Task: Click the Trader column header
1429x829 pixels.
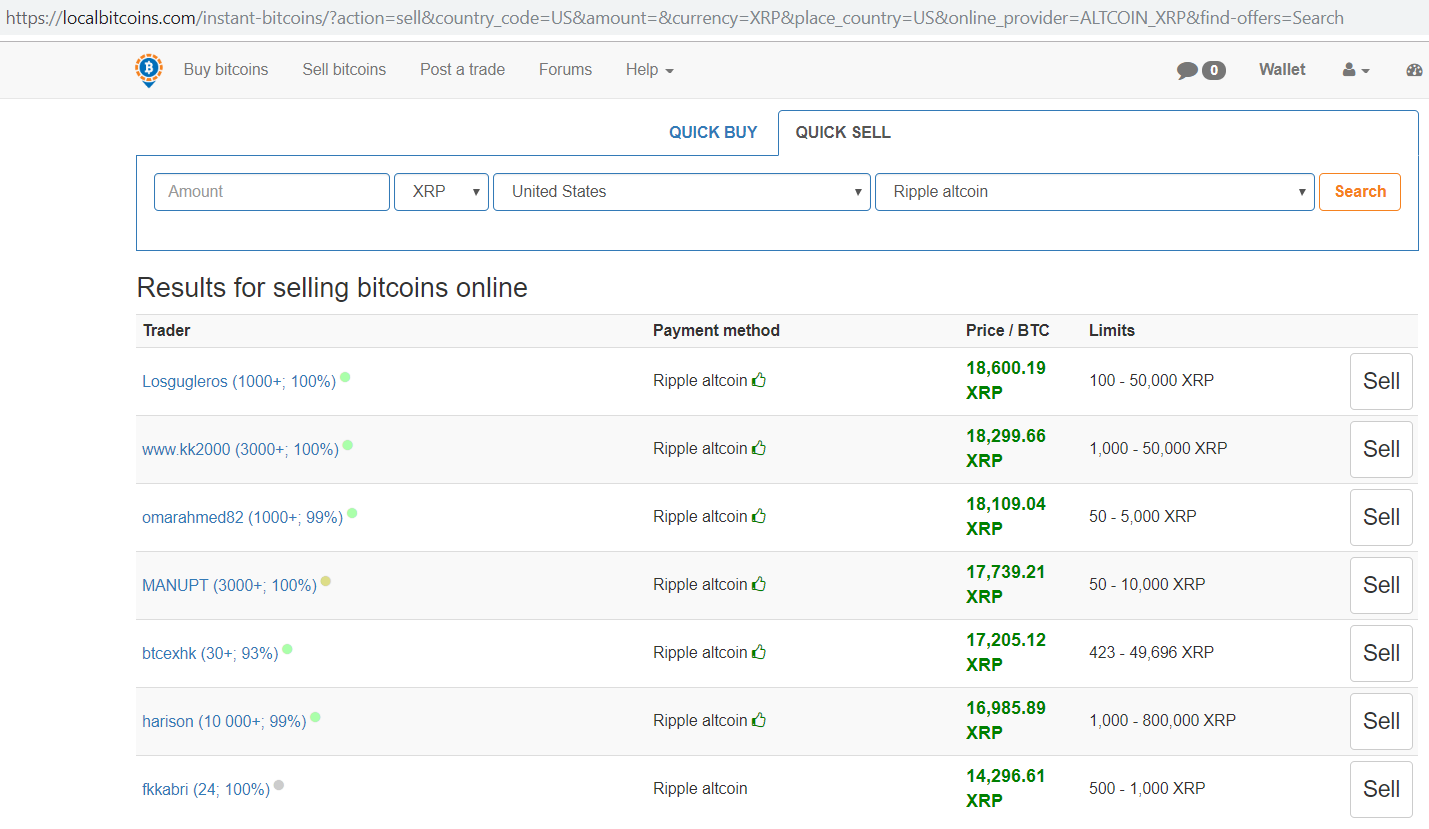Action: [x=166, y=330]
